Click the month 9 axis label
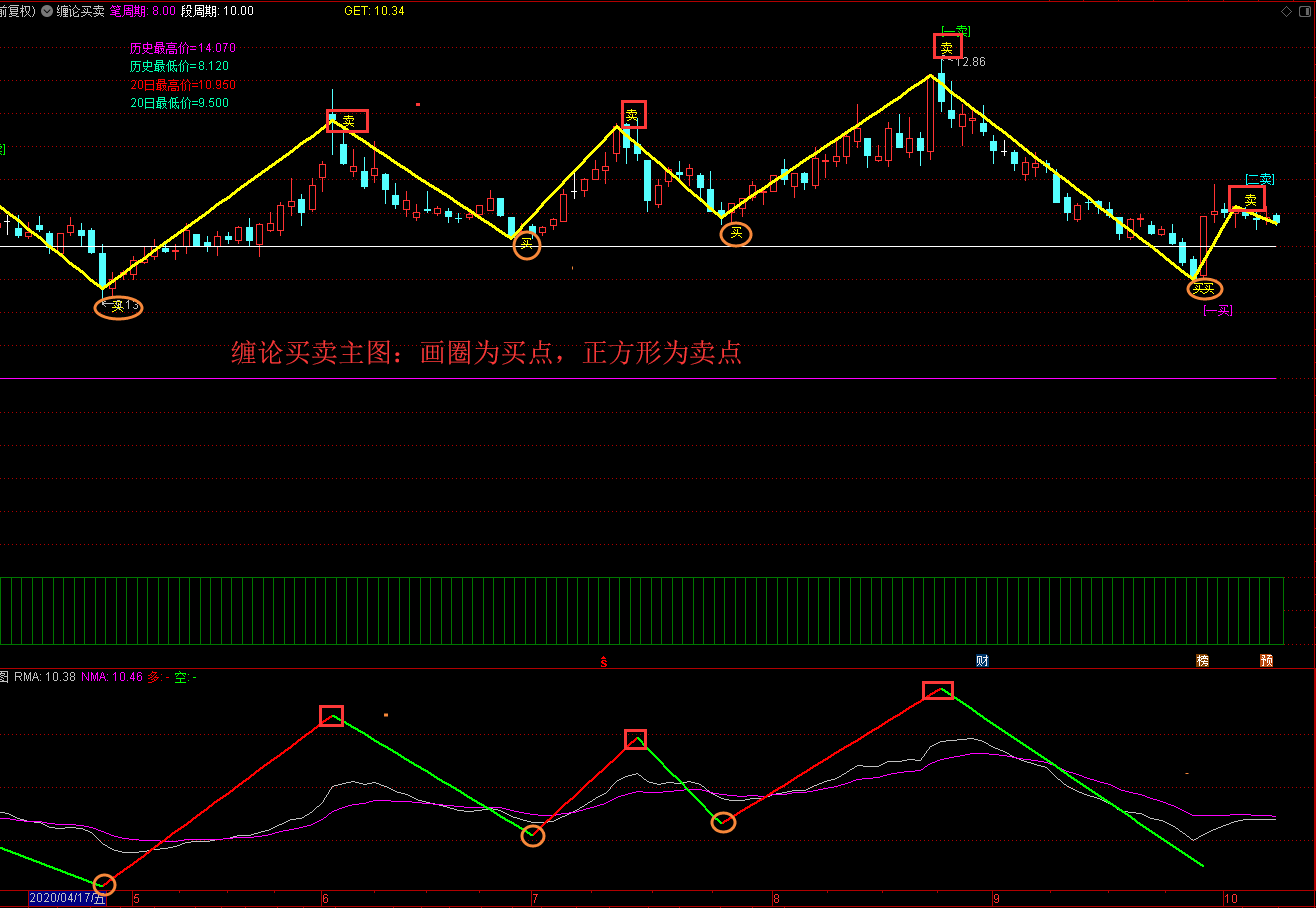1316x908 pixels. click(x=995, y=898)
